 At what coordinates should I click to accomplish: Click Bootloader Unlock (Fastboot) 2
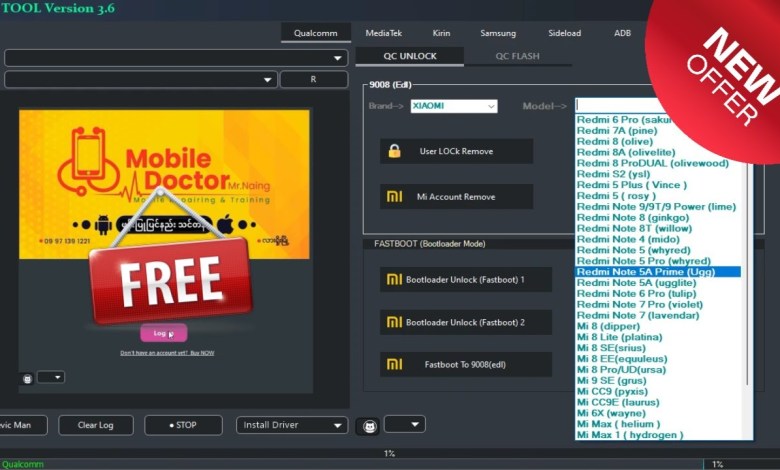click(x=466, y=322)
